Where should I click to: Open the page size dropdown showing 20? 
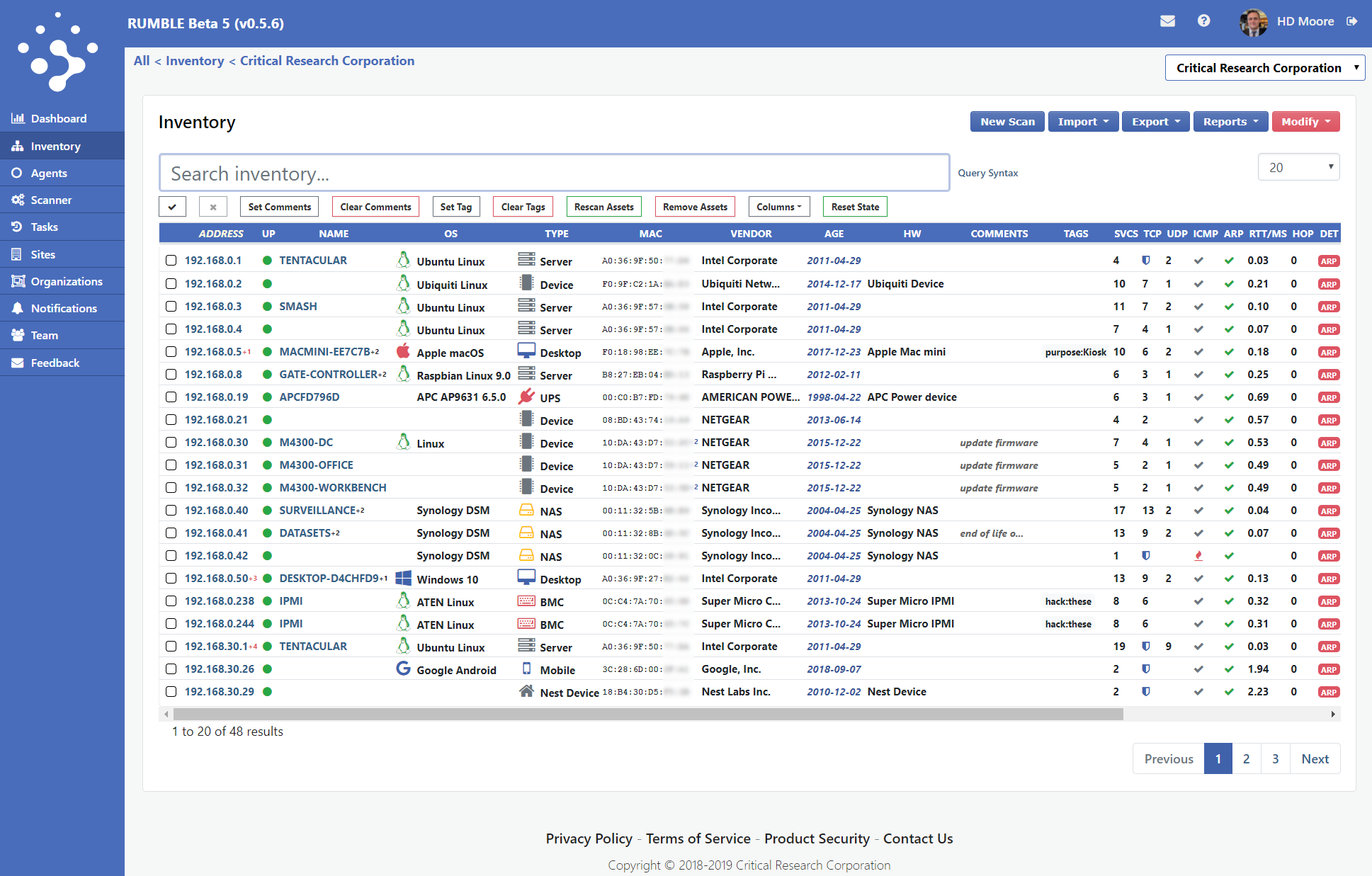click(1299, 168)
